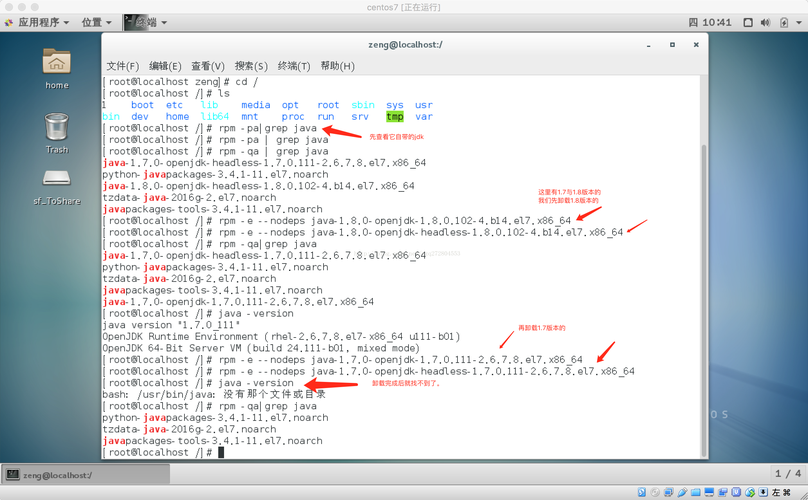Click VirtualBox network adapters status icon
The height and width of the screenshot is (500, 808).
[668, 492]
